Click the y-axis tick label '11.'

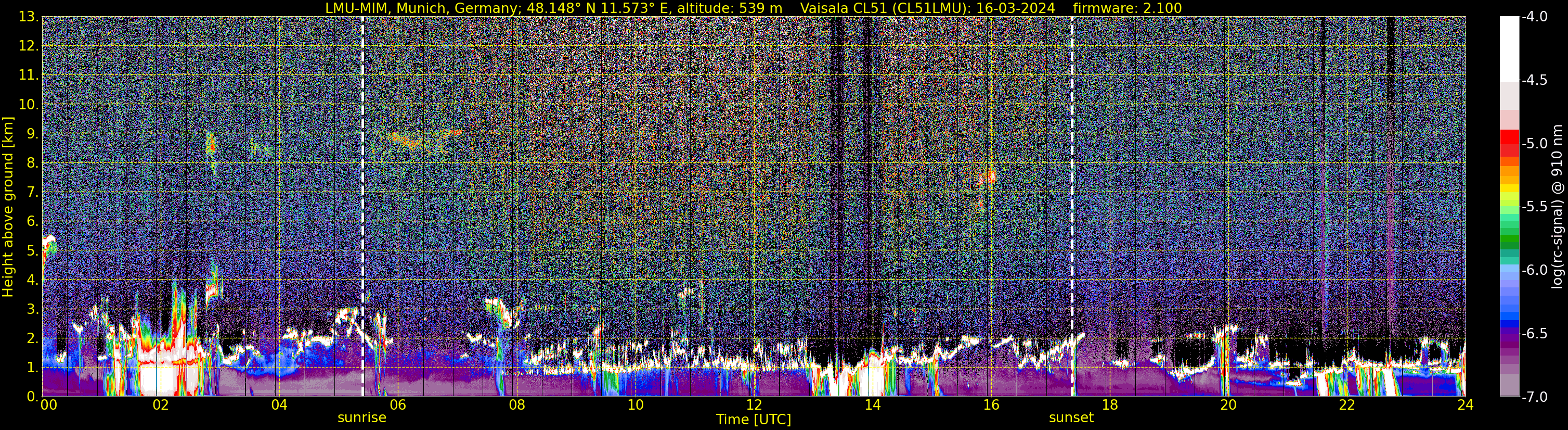[29, 75]
